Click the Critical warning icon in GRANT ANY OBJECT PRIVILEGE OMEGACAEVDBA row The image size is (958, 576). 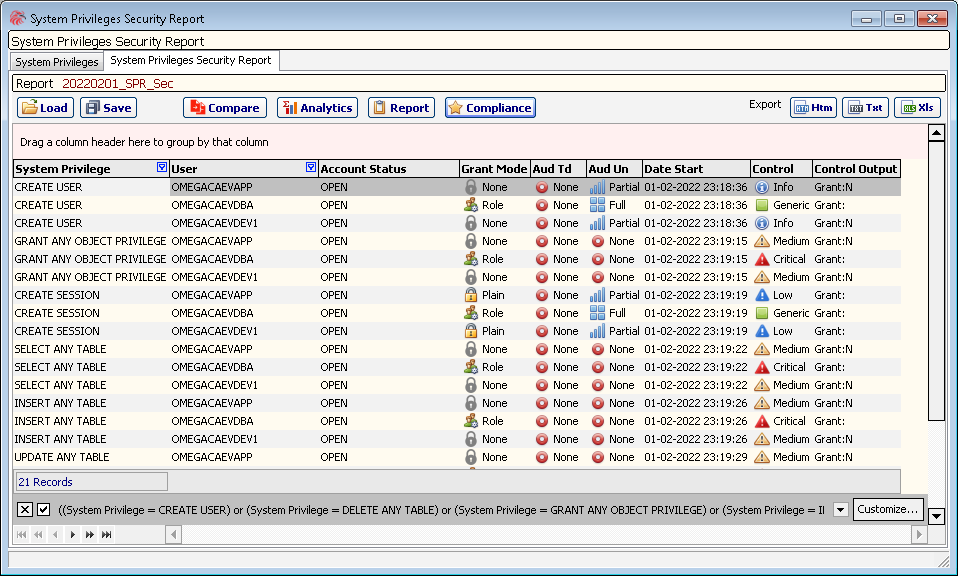(761, 259)
